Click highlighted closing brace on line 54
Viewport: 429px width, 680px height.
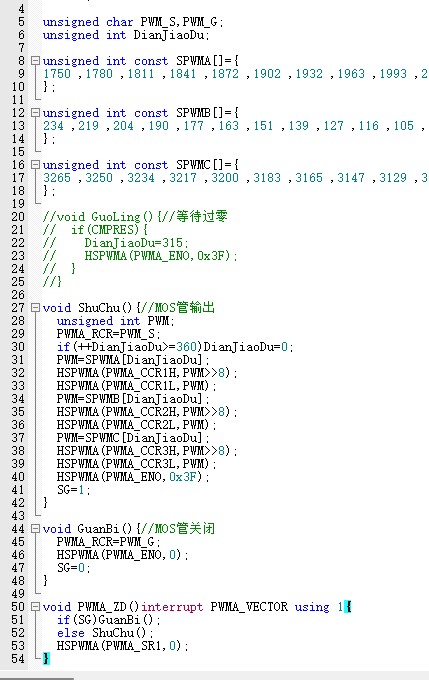pos(46,659)
